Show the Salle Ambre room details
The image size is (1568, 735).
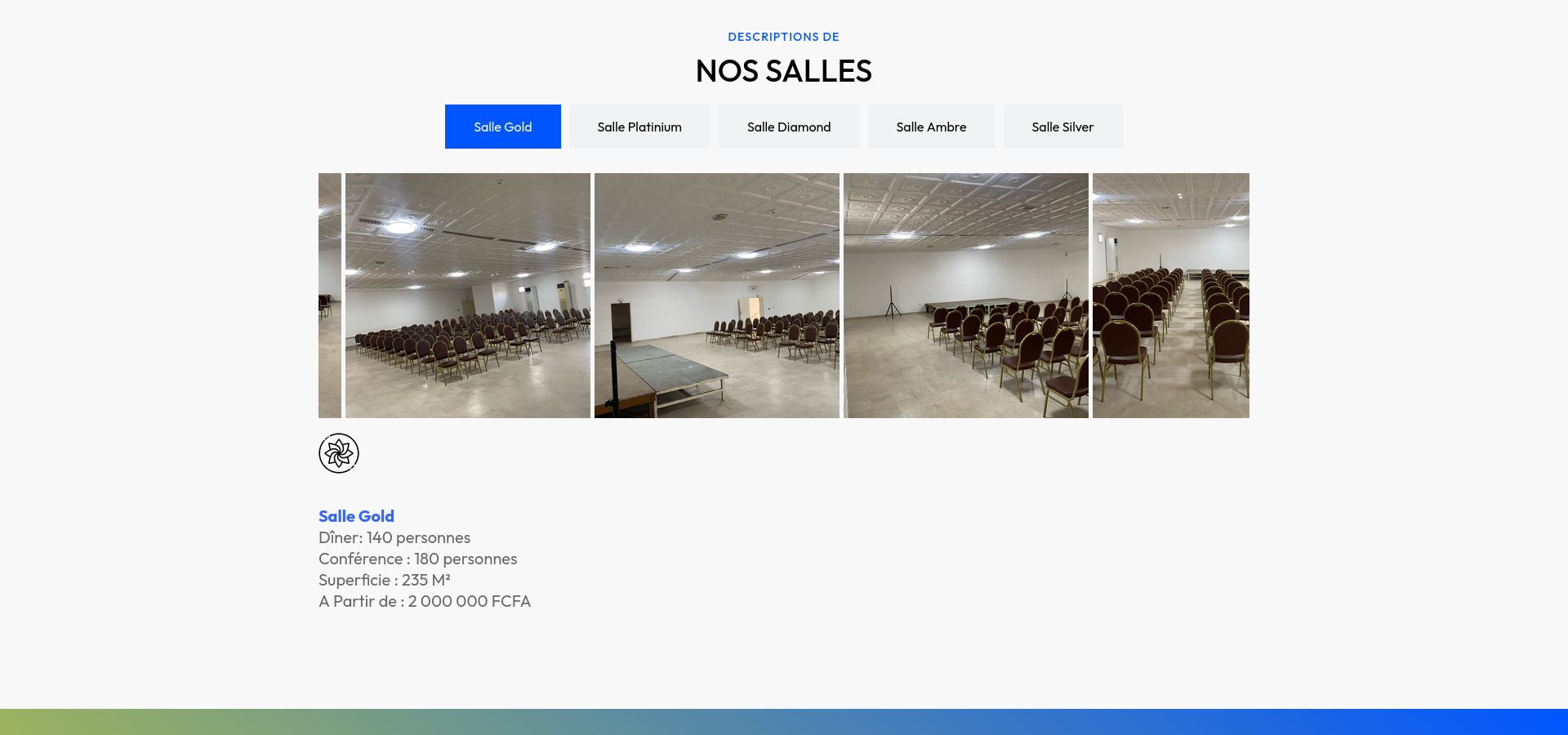931,127
